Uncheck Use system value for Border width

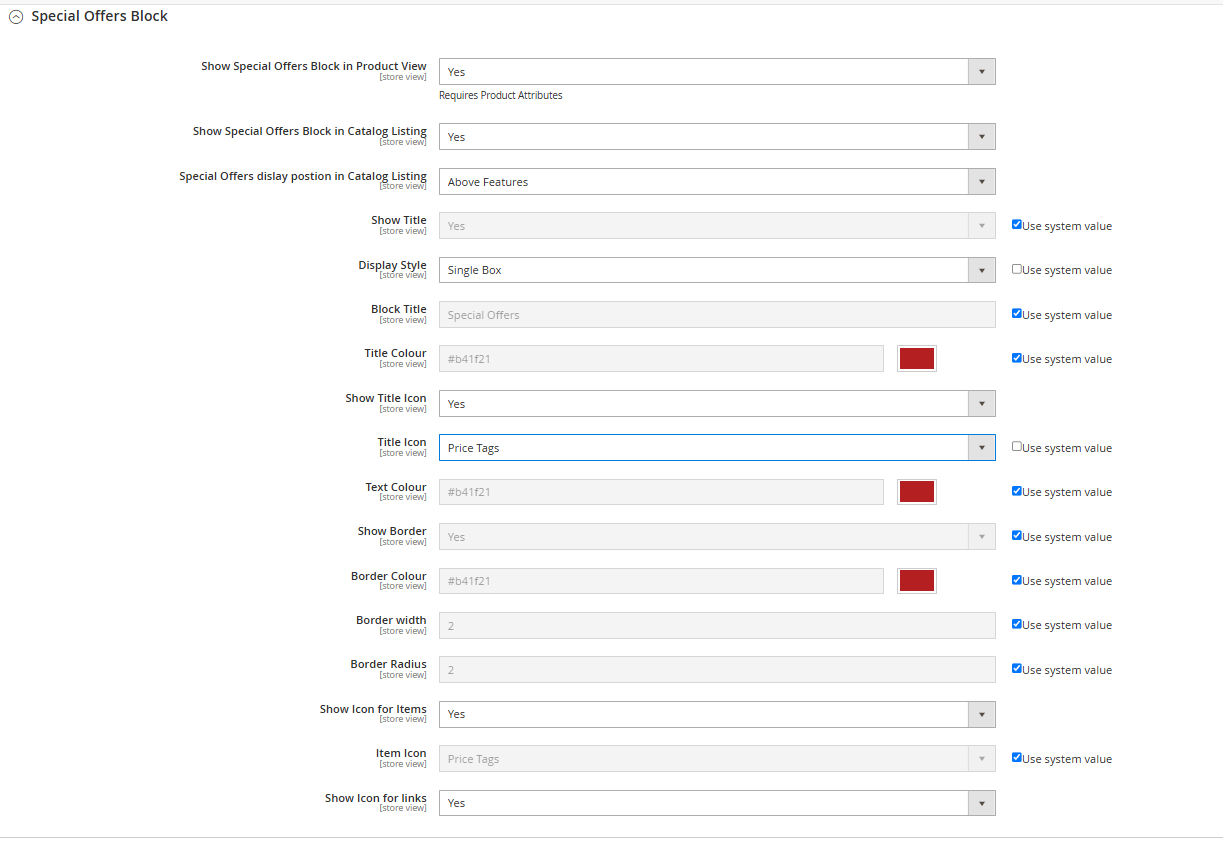[1017, 624]
